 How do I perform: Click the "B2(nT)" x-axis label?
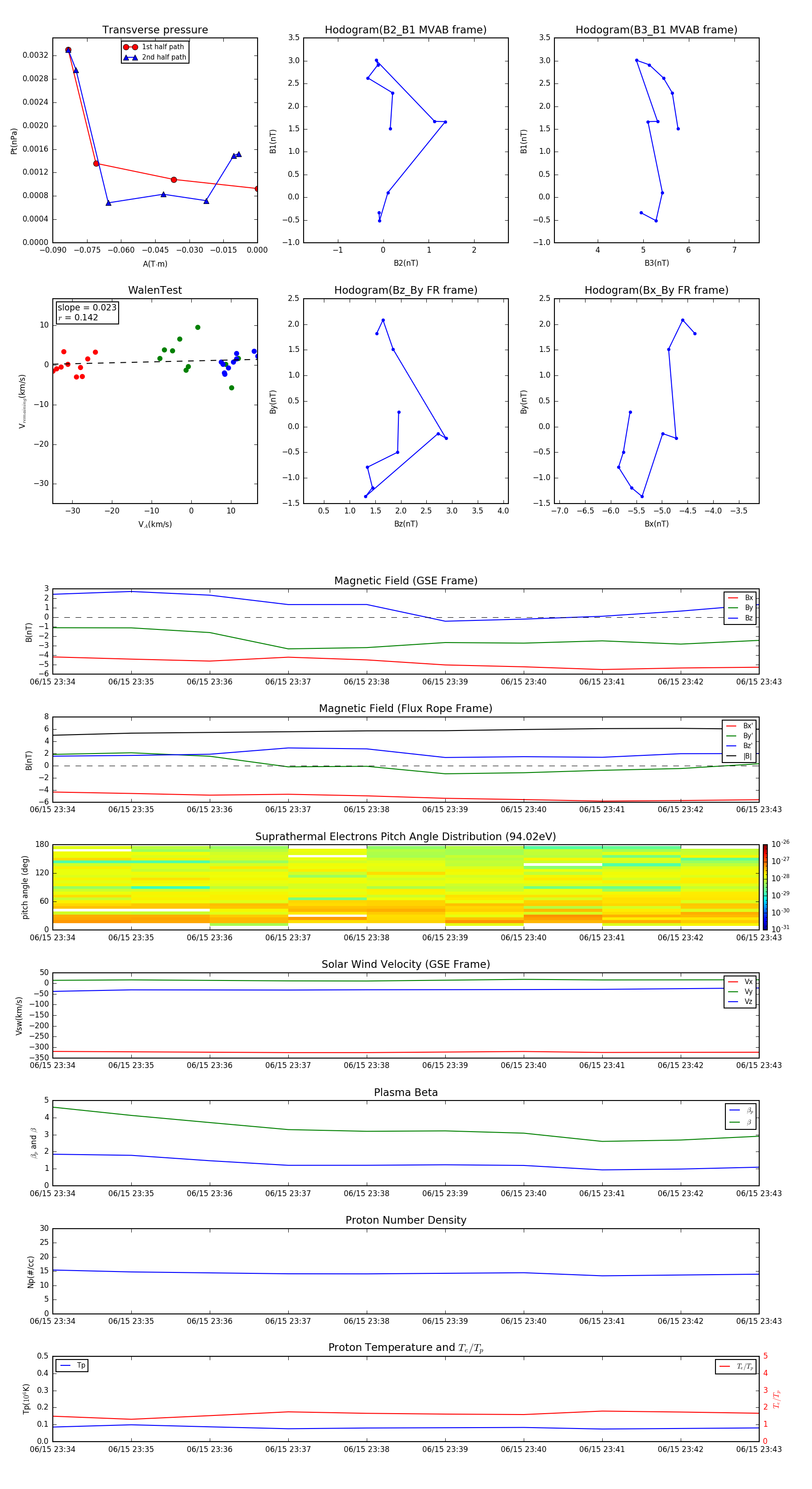click(406, 263)
